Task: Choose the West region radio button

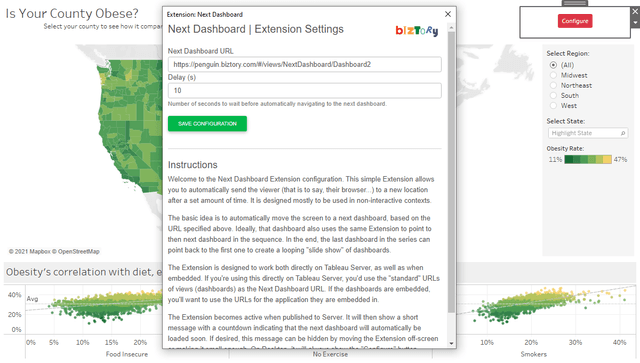Action: [553, 106]
